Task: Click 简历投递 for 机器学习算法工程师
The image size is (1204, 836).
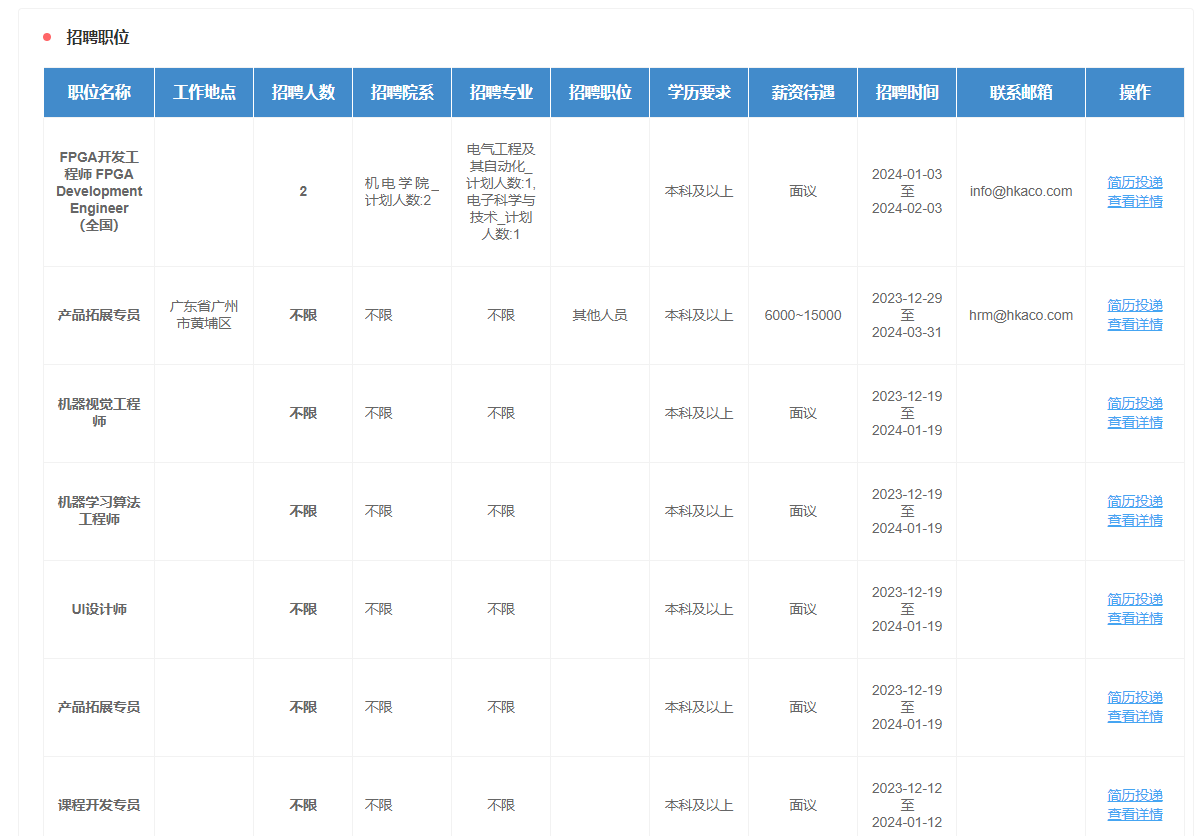Action: pos(1135,501)
